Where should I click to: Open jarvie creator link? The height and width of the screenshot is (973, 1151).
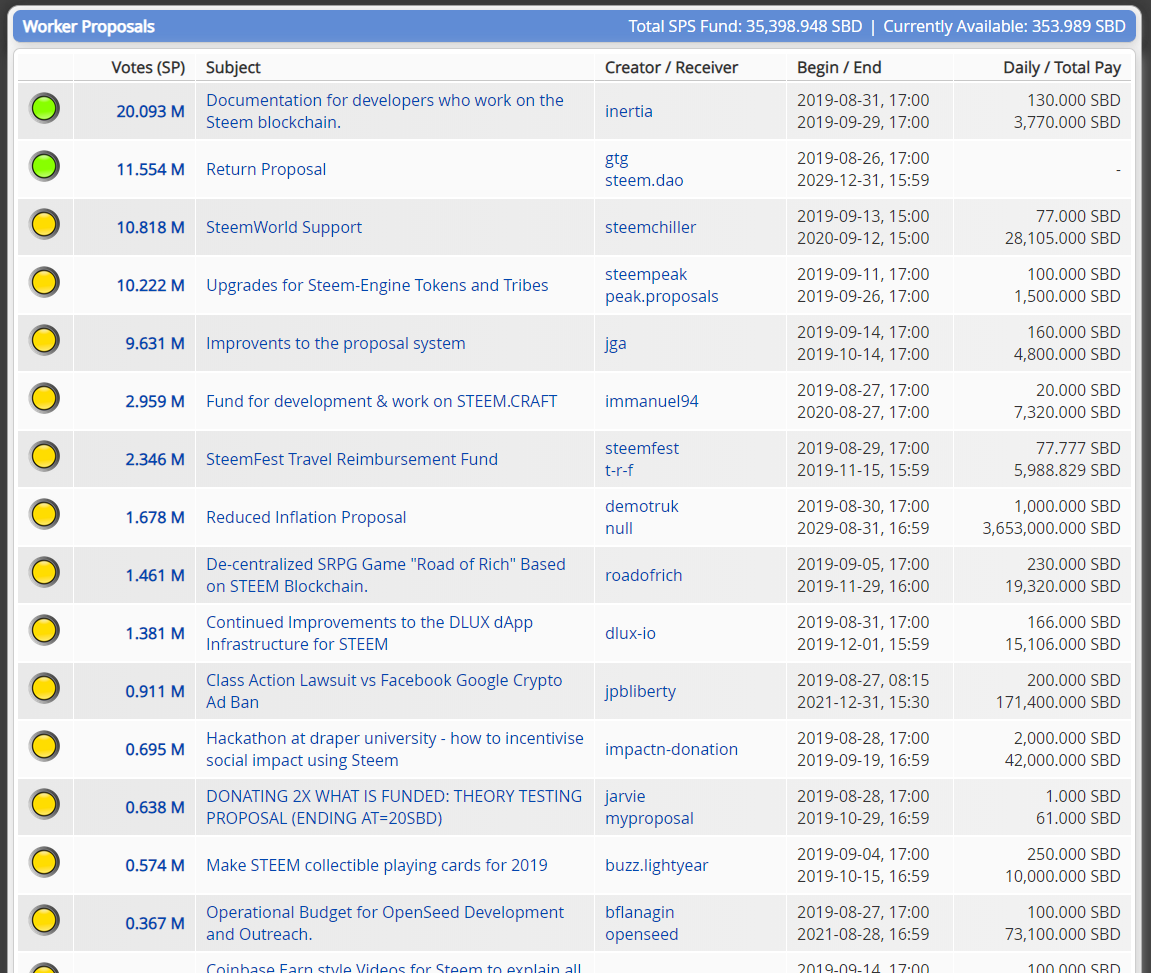pyautogui.click(x=625, y=796)
